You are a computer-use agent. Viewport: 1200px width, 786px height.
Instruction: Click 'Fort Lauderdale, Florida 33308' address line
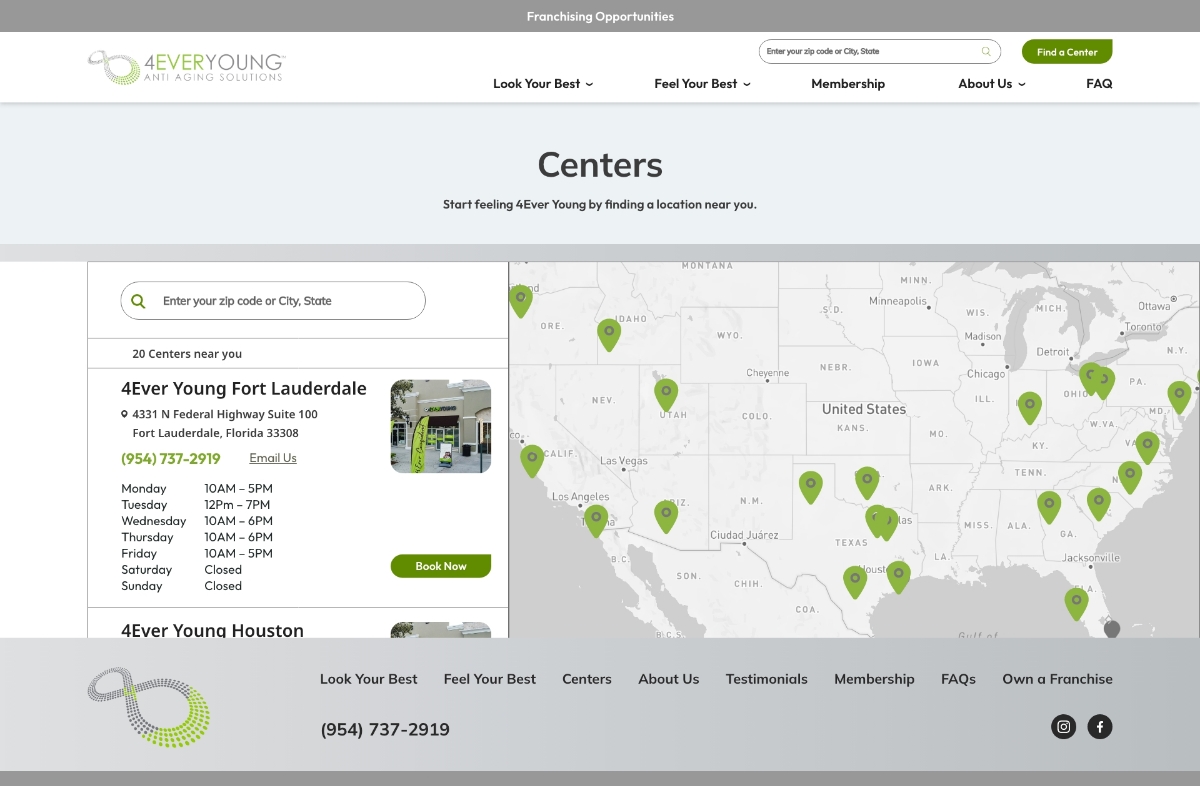tap(216, 433)
